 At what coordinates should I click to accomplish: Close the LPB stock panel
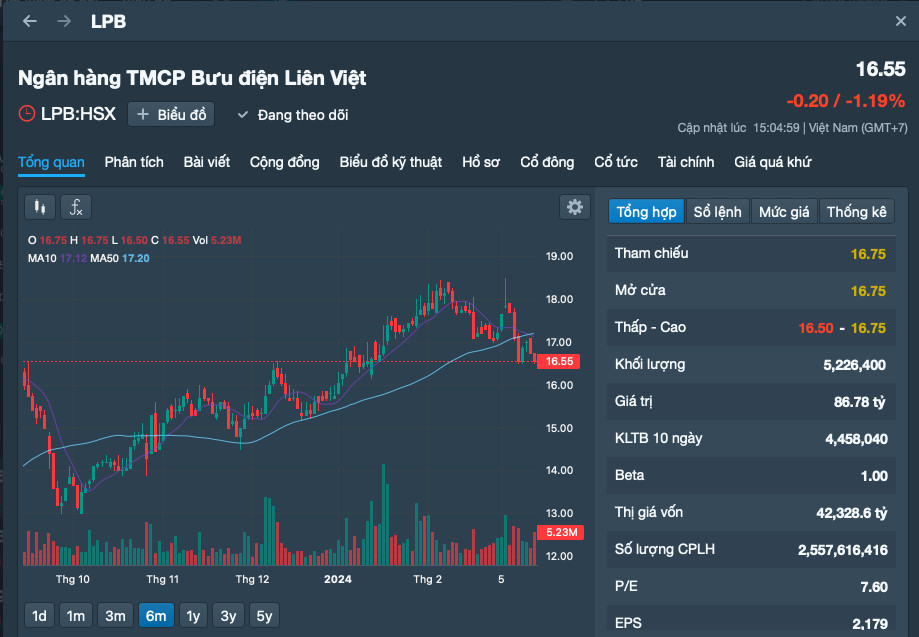click(x=901, y=22)
